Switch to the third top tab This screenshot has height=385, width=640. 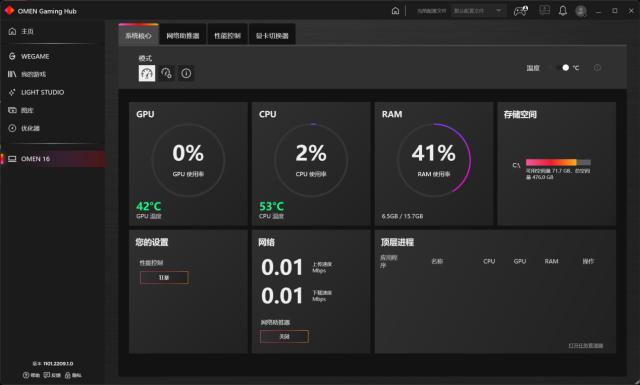coord(228,36)
